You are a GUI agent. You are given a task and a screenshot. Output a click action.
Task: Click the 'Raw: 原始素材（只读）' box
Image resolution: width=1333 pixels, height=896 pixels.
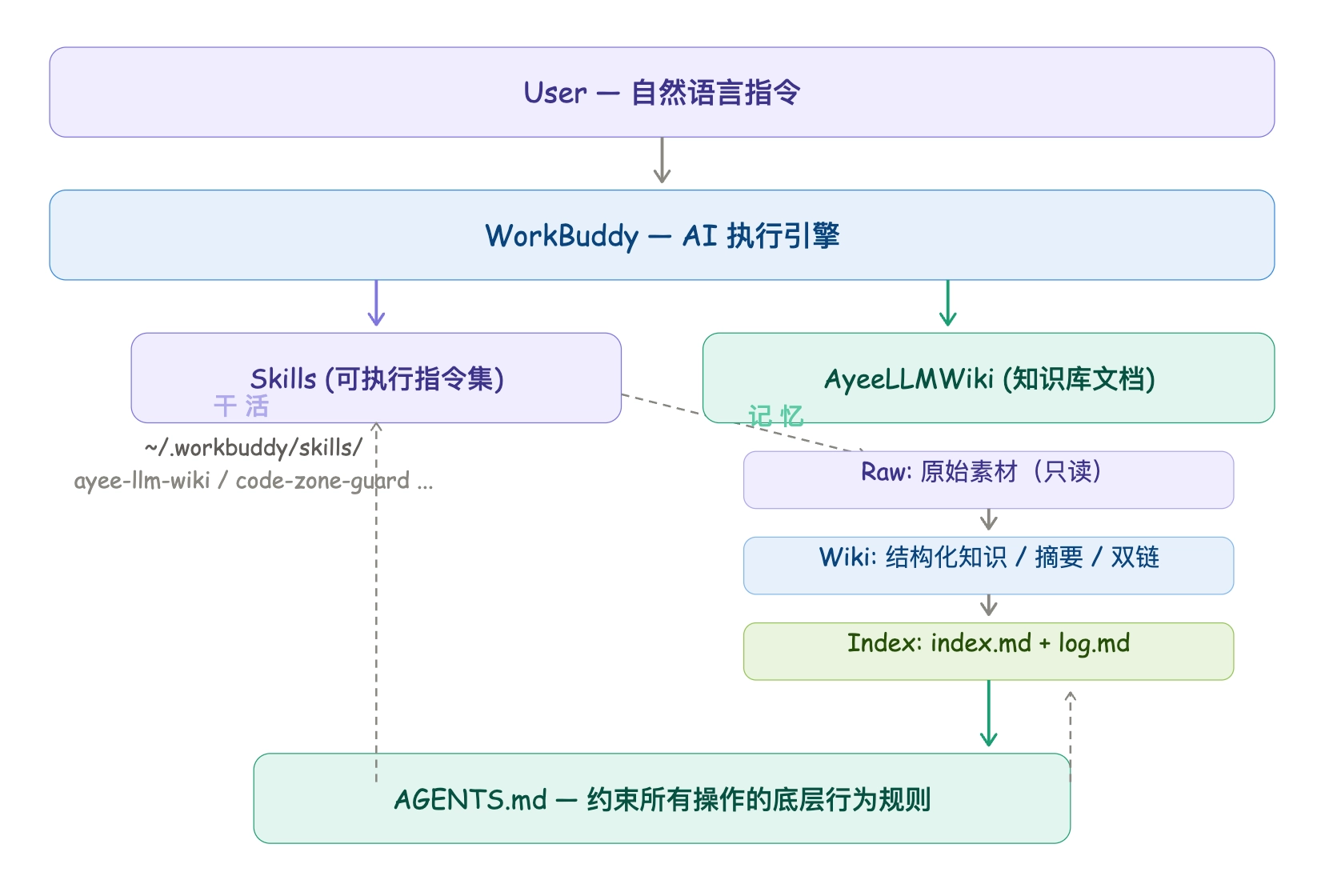coord(988,480)
